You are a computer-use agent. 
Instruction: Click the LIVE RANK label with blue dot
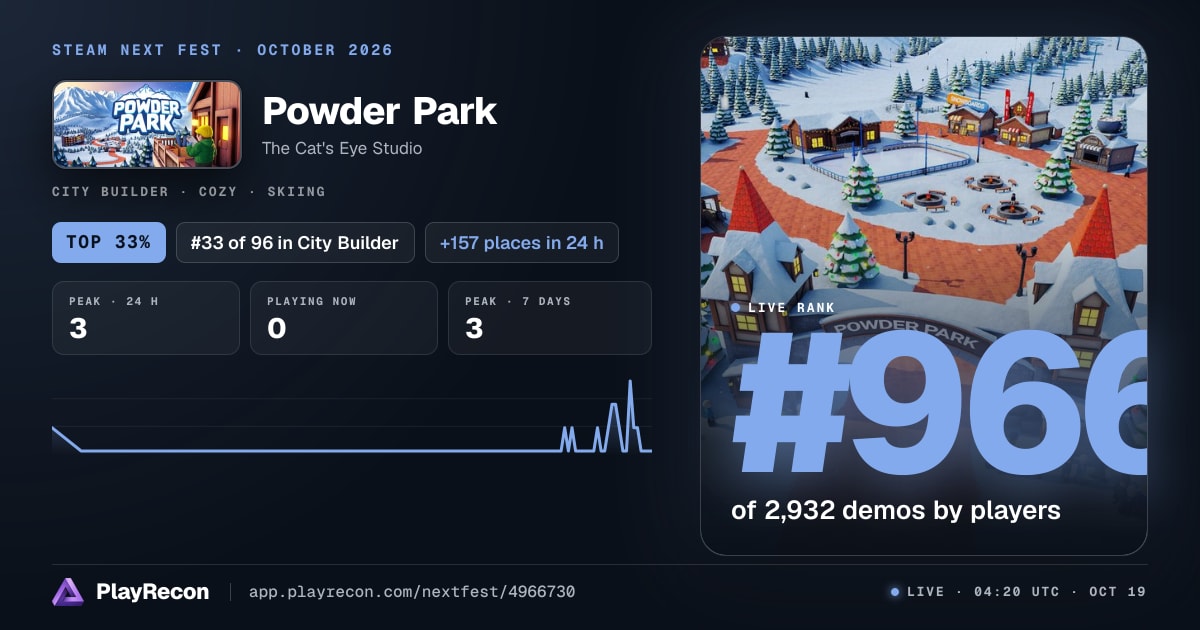tap(782, 307)
